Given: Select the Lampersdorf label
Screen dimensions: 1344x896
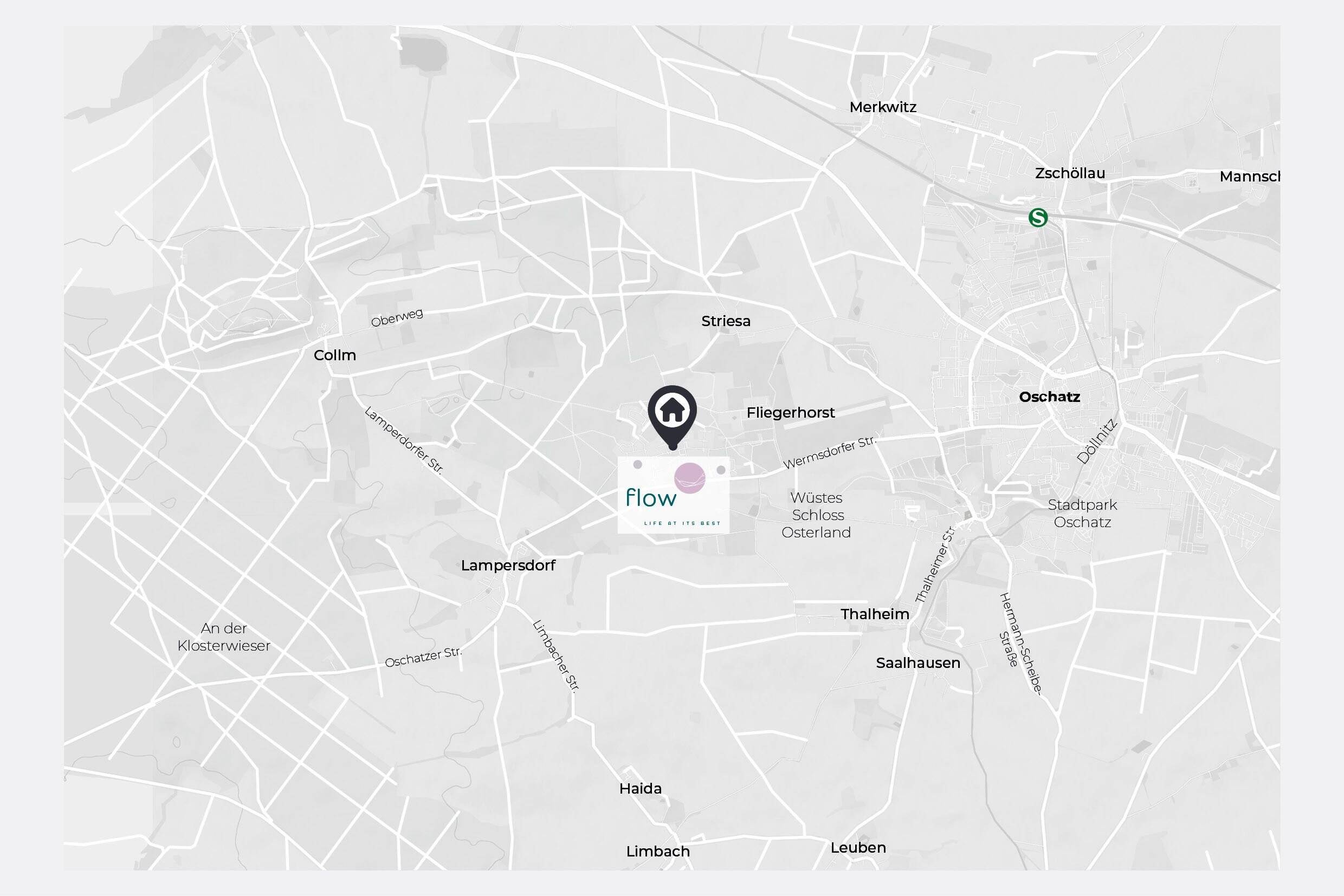Looking at the screenshot, I should pyautogui.click(x=508, y=566).
